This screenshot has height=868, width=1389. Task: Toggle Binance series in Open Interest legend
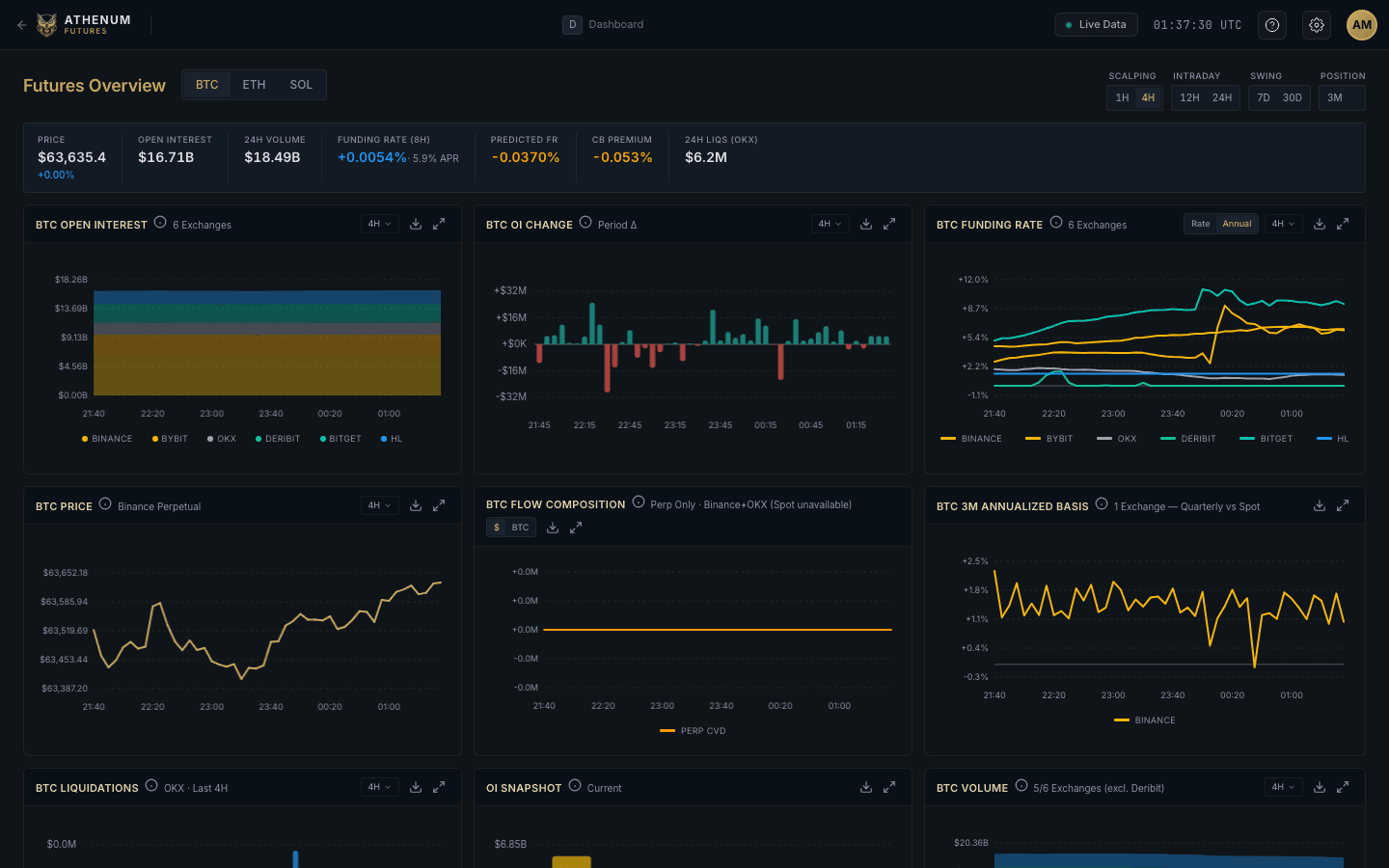tap(107, 439)
